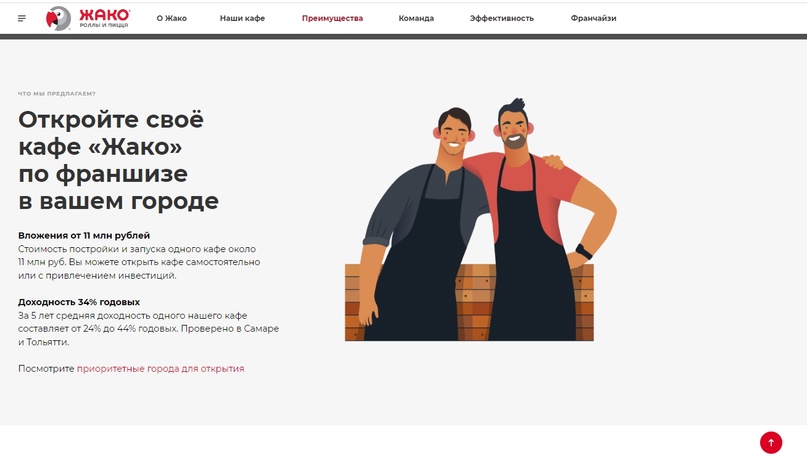Open the hamburger menu icon
The width and height of the screenshot is (807, 471).
(x=22, y=19)
